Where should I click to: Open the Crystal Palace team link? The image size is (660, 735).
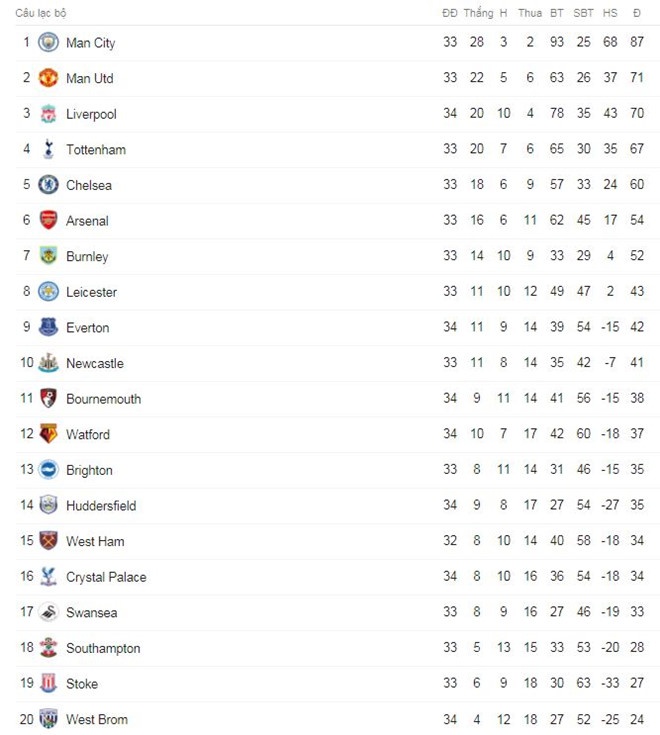tap(106, 577)
